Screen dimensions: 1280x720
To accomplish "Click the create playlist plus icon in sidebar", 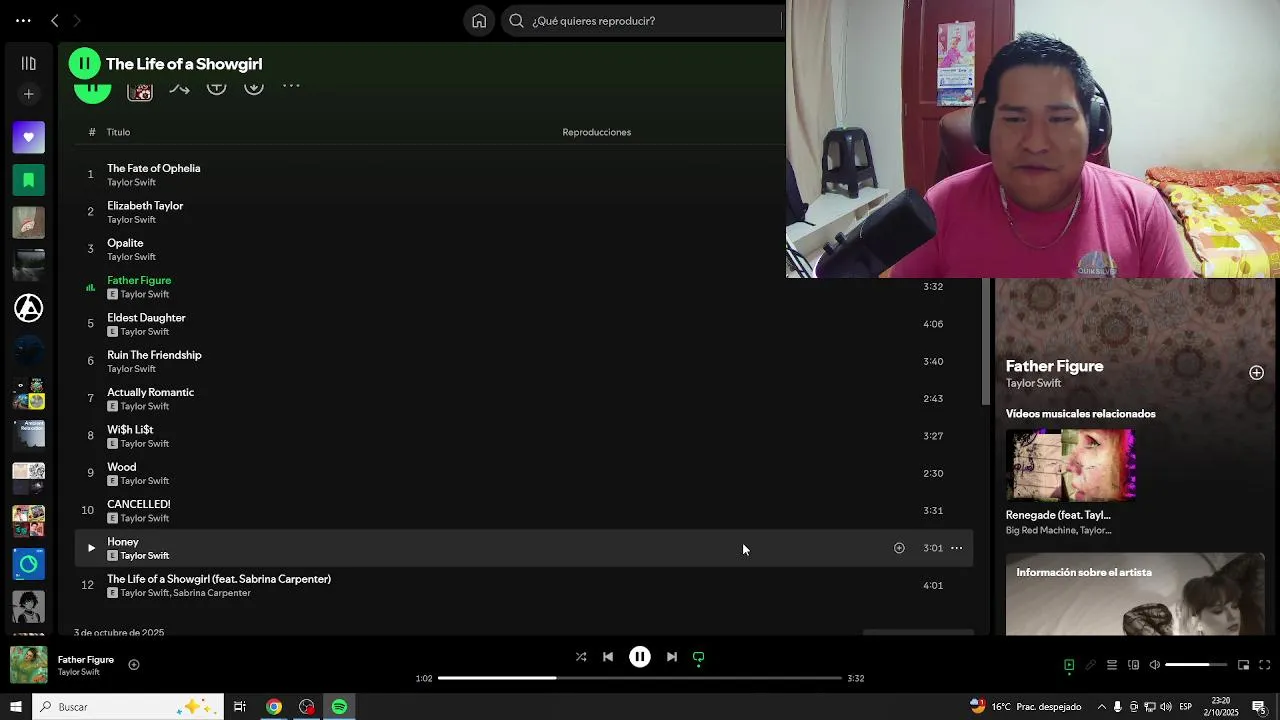I will coord(29,94).
